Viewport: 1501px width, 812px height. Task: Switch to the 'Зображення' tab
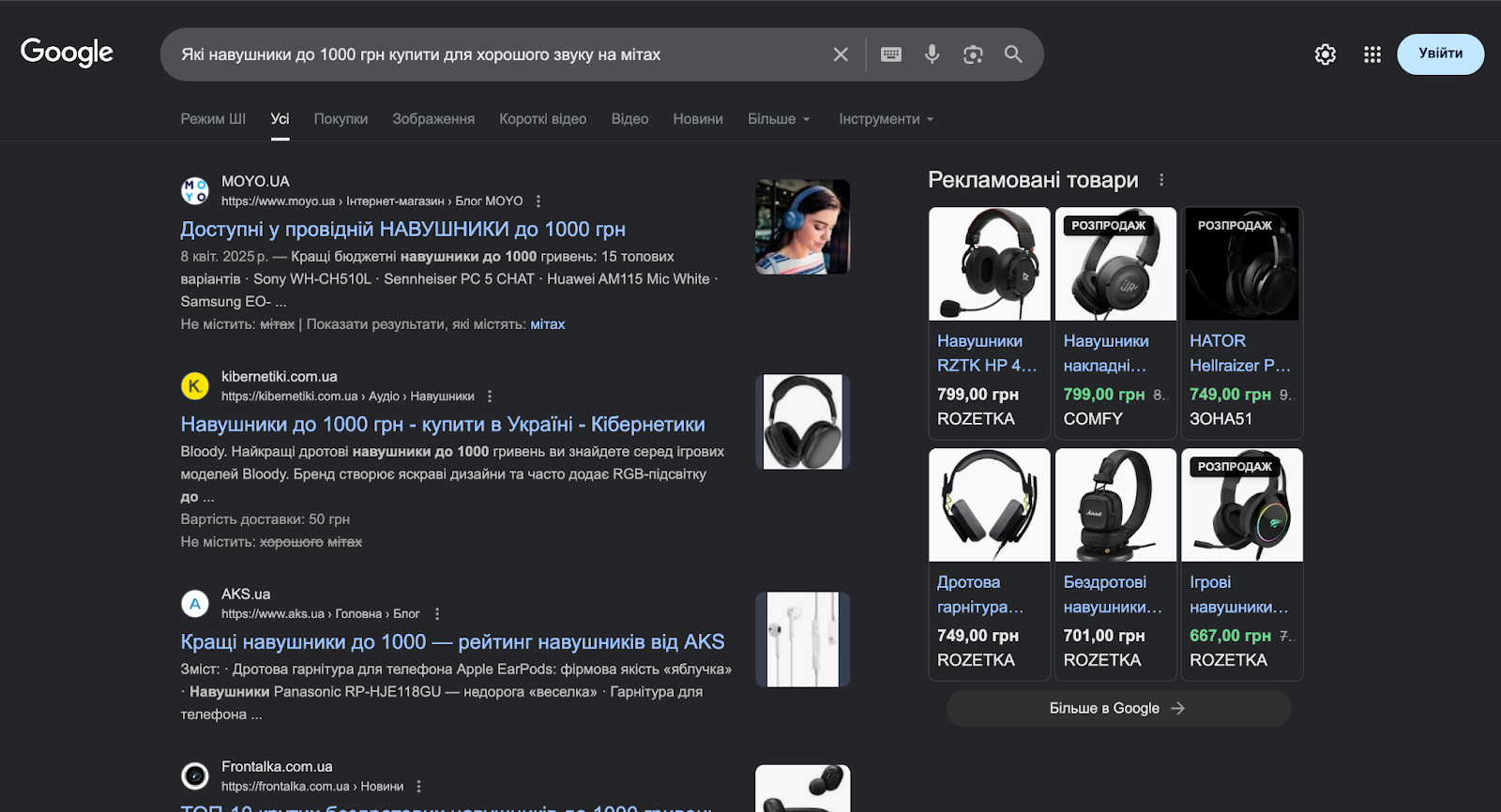tap(433, 119)
